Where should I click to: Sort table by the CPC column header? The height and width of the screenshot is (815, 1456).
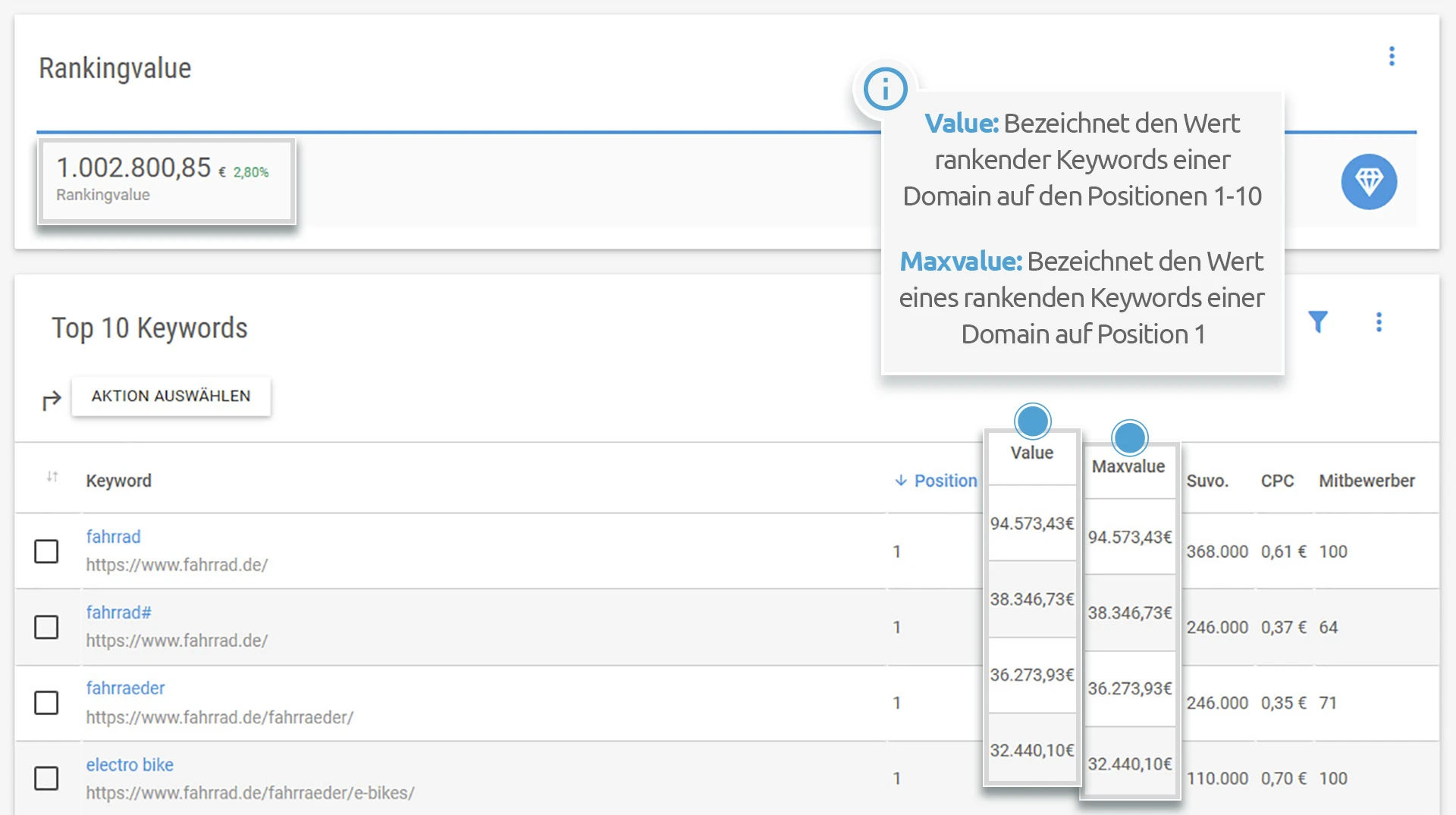click(1277, 480)
